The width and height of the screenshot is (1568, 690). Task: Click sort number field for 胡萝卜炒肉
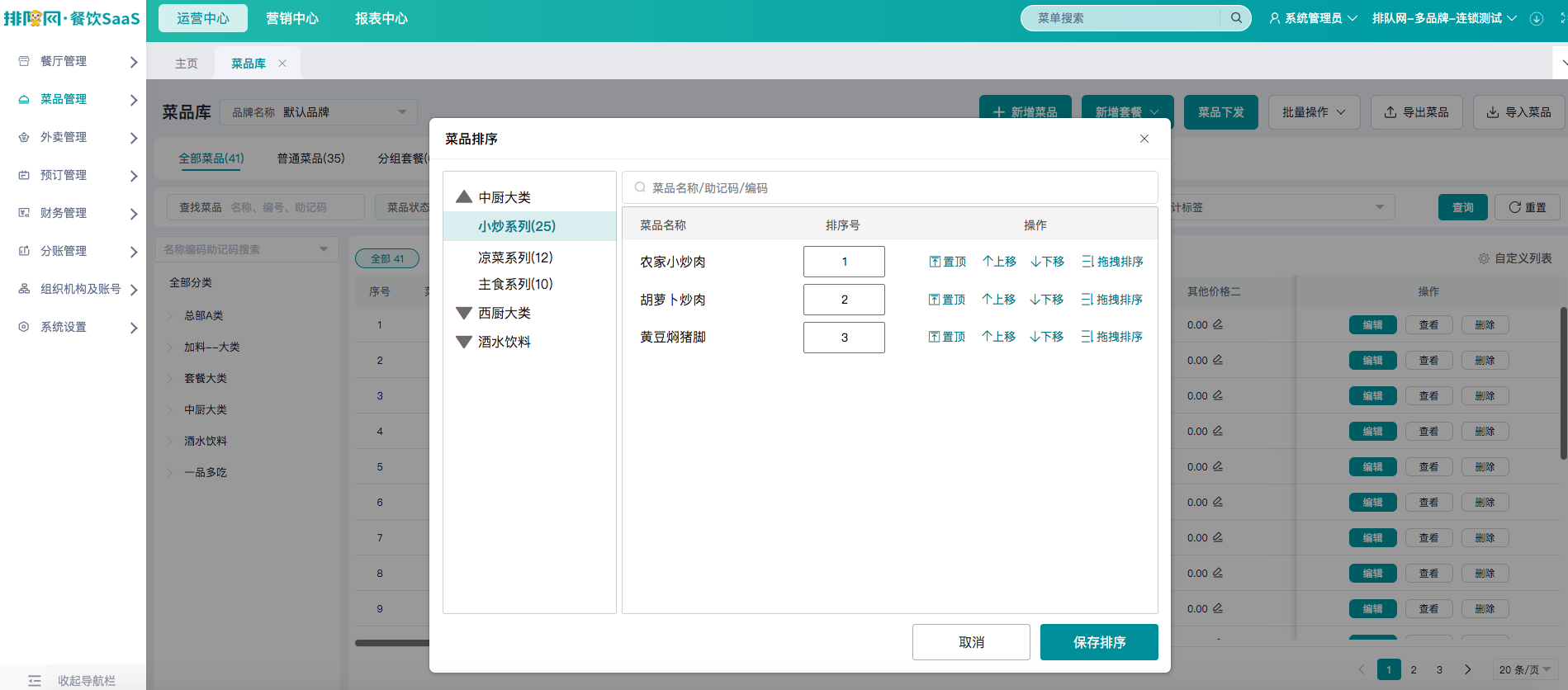pos(844,300)
